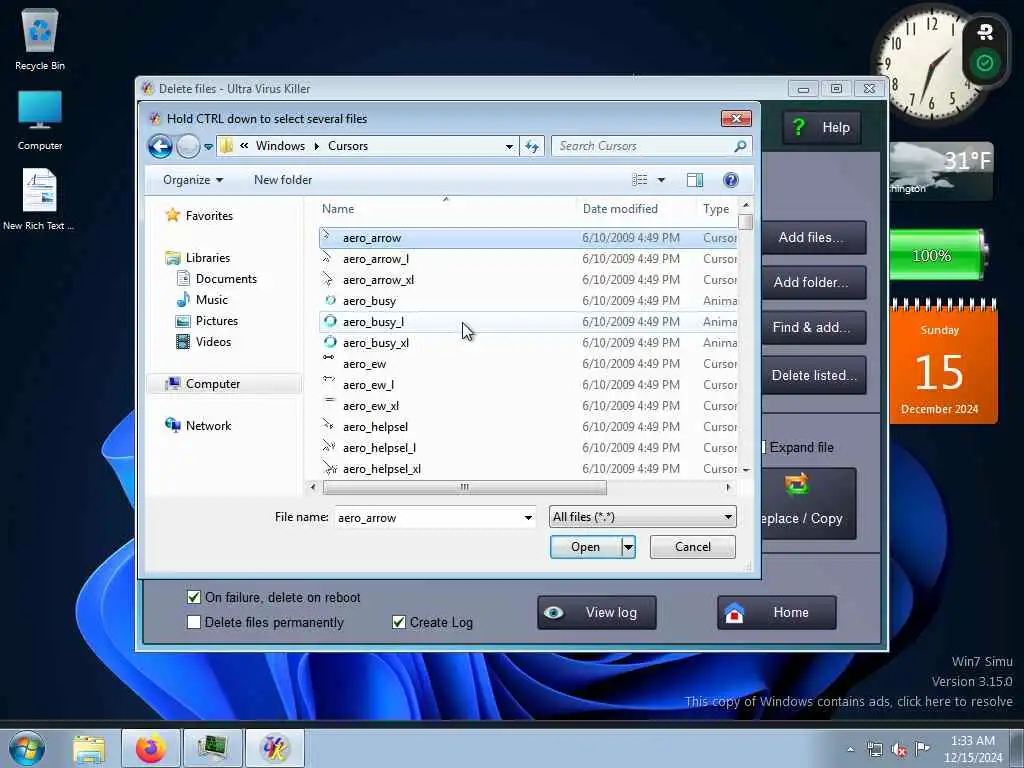This screenshot has width=1024, height=768.
Task: Click the eye icon on View log
Action: (x=554, y=613)
